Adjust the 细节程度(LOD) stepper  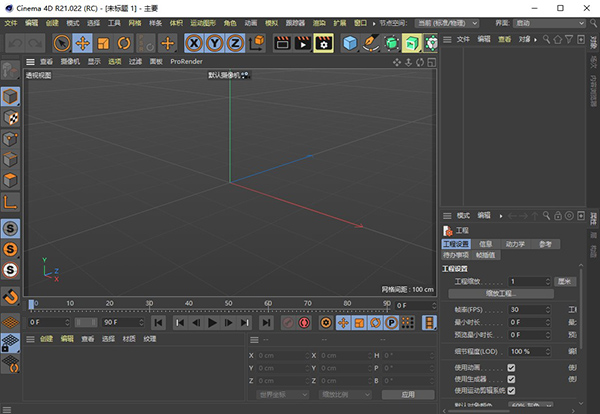pyautogui.click(x=548, y=351)
